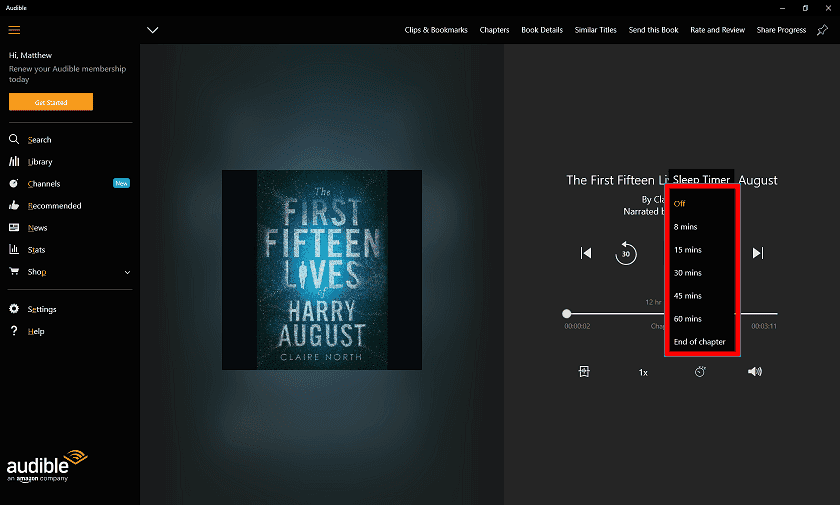Viewport: 840px width, 505px height.
Task: Click the elapsed time 00:00:02
Action: point(577,326)
